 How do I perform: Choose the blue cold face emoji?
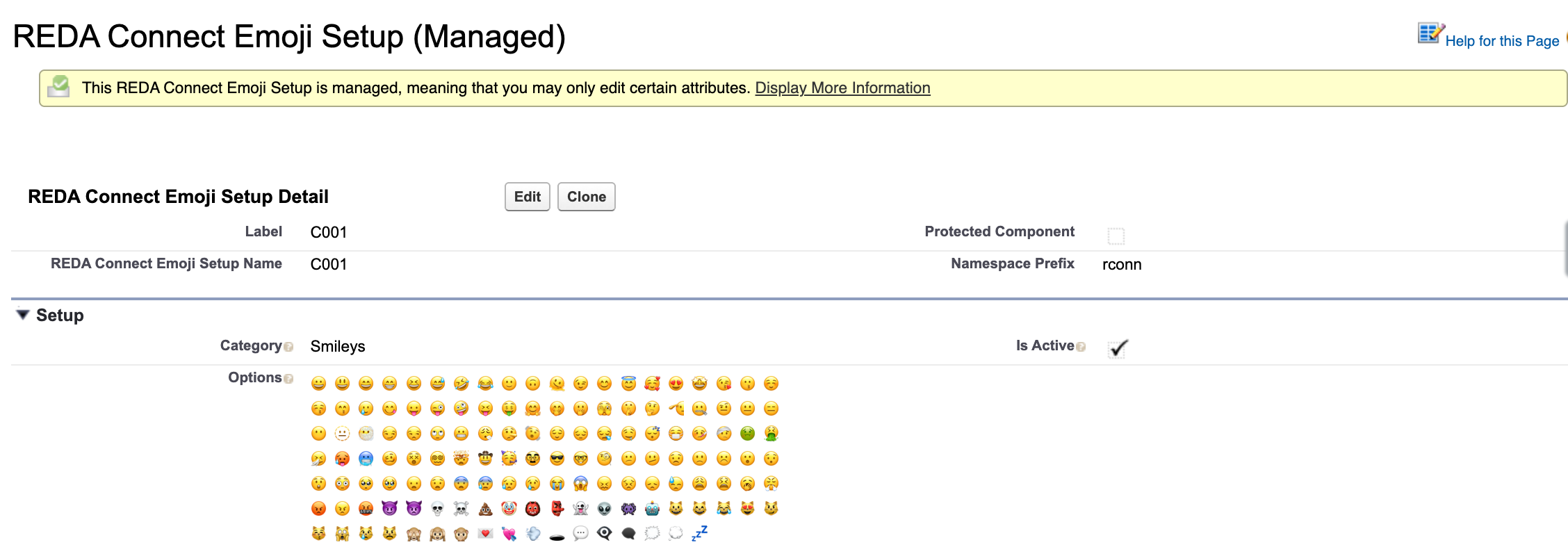click(366, 458)
